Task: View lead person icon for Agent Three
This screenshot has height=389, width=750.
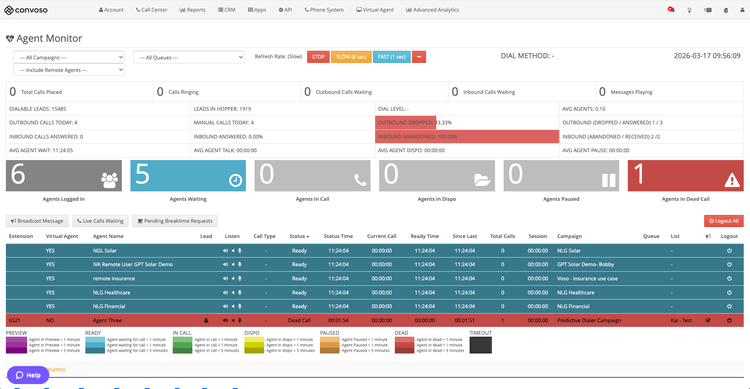Action: (206, 321)
